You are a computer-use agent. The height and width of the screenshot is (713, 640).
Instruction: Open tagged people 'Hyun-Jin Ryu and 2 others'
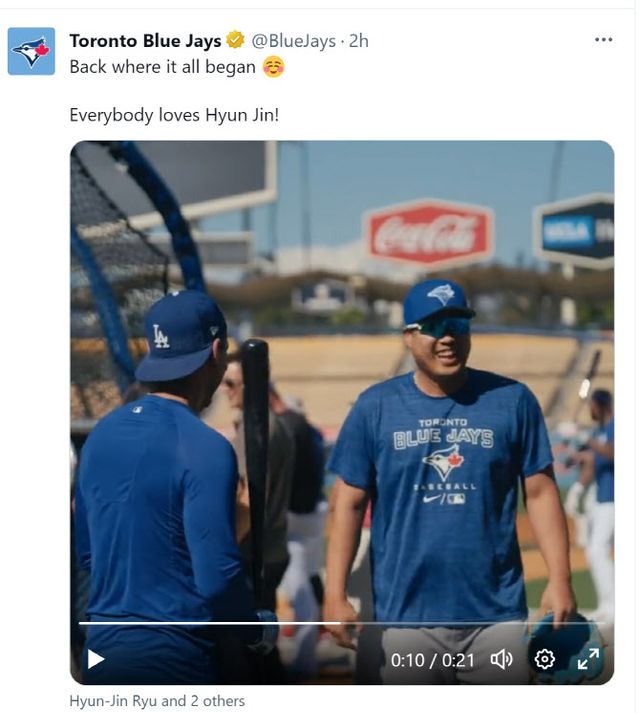[157, 701]
